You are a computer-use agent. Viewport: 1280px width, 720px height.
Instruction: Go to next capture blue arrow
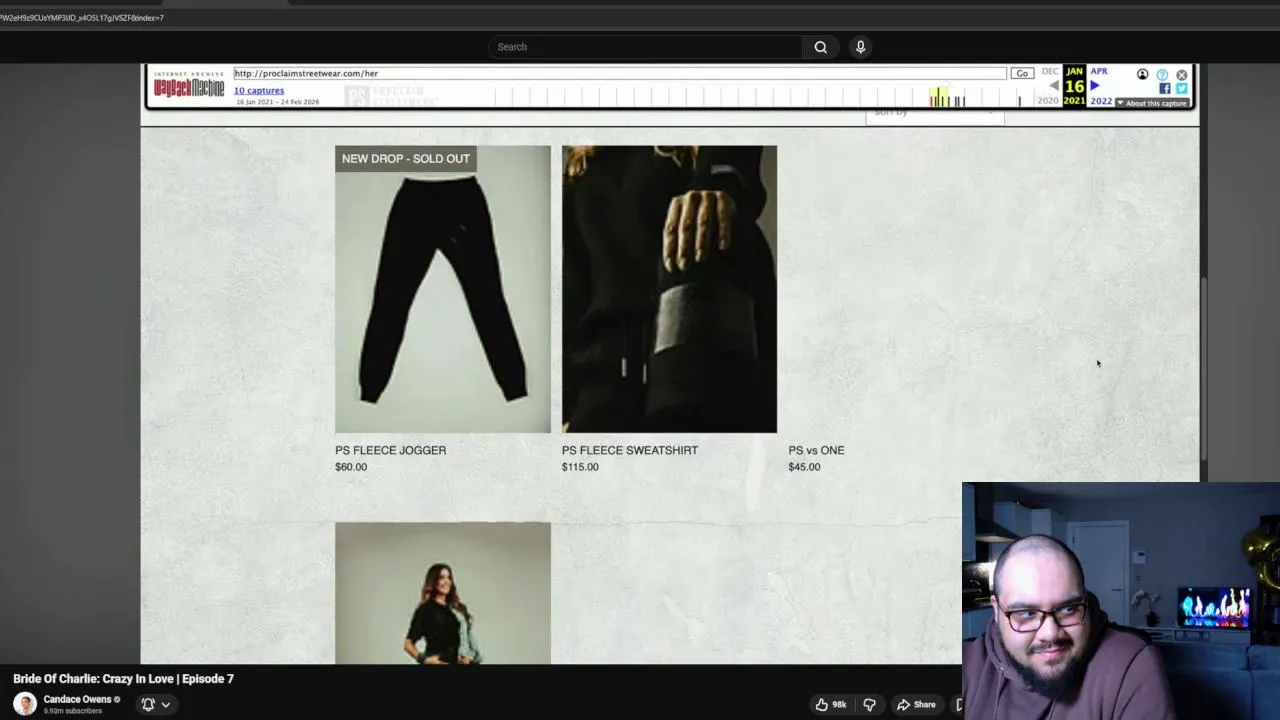1095,86
